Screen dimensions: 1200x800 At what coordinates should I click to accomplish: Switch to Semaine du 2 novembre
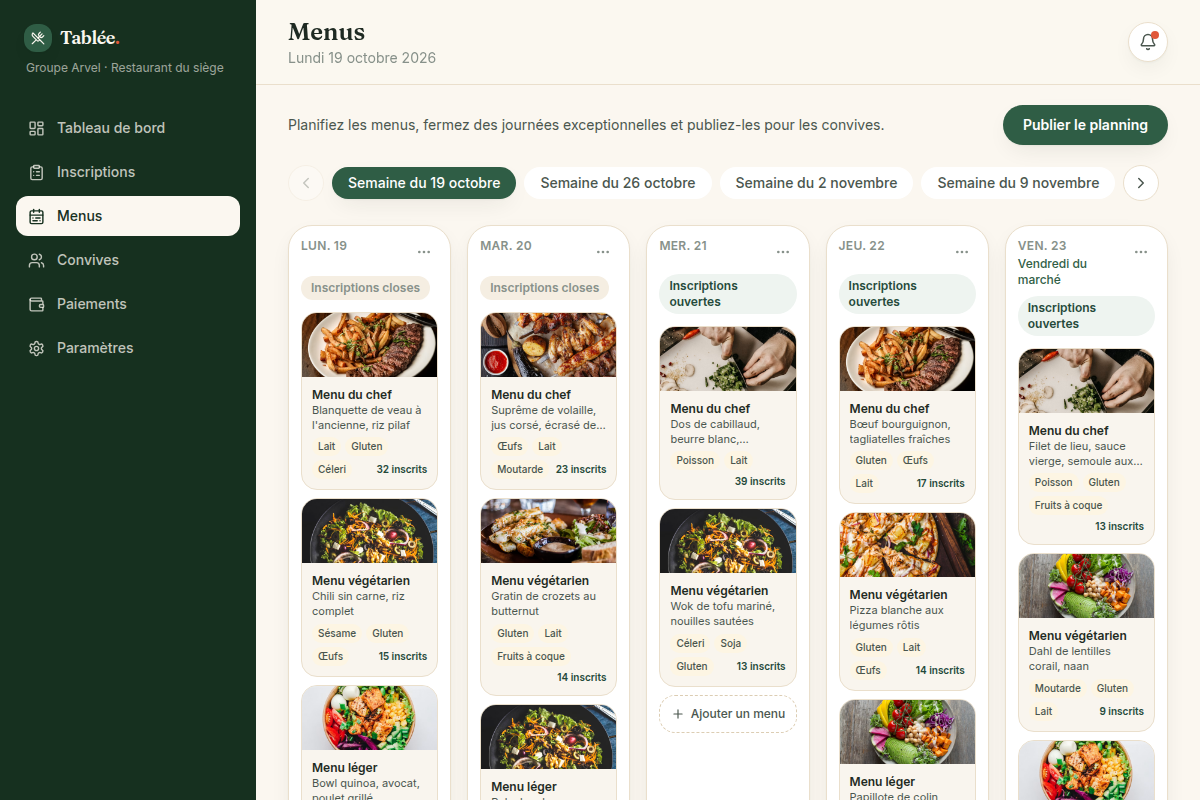click(816, 183)
